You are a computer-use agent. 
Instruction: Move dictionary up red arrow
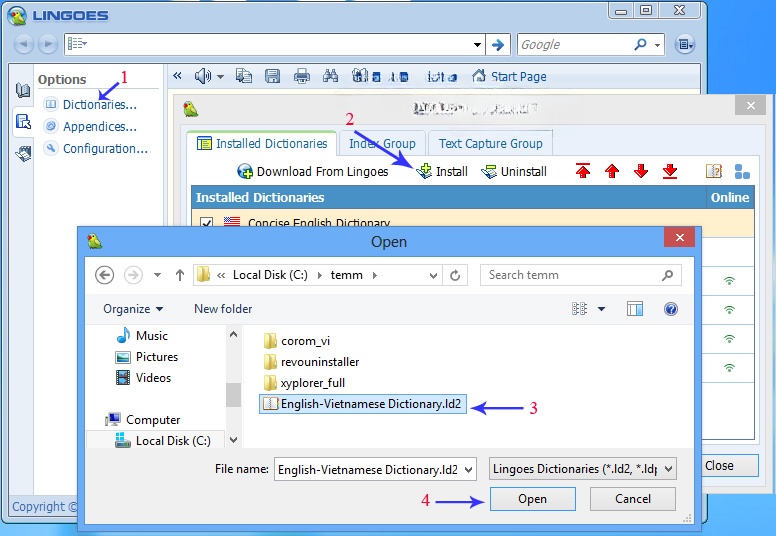[x=612, y=171]
